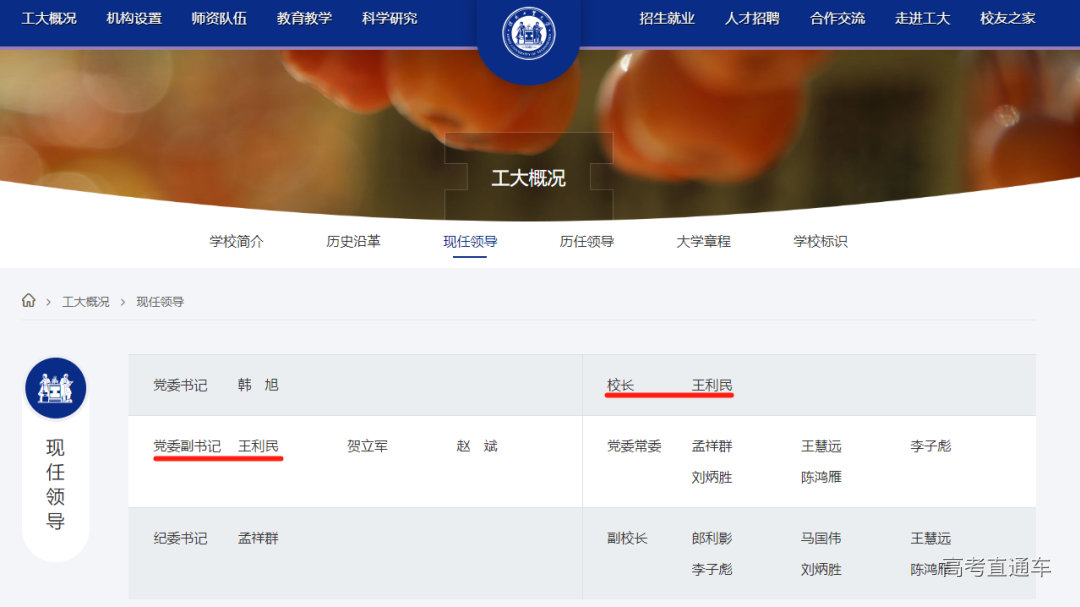Viewport: 1080px width, 607px height.
Task: Select the 历任领导 tab
Action: [587, 241]
